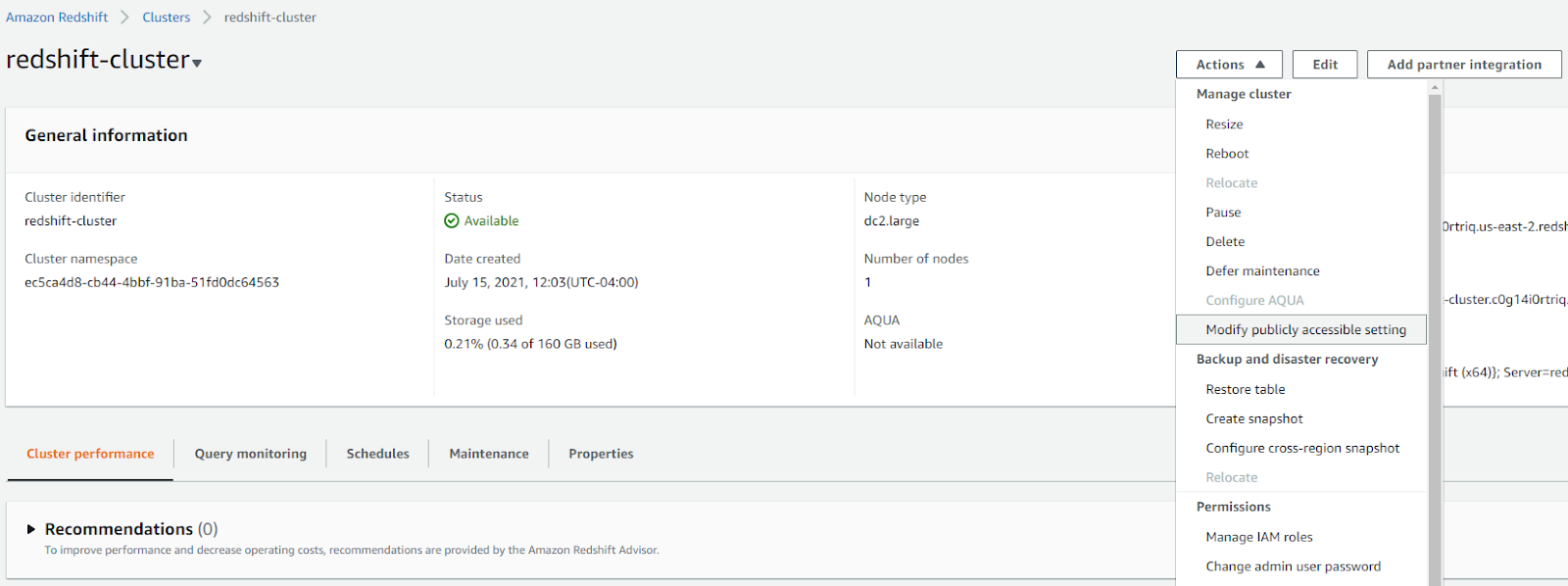Open the Schedules tab
The width and height of the screenshot is (1568, 586).
pyautogui.click(x=377, y=454)
